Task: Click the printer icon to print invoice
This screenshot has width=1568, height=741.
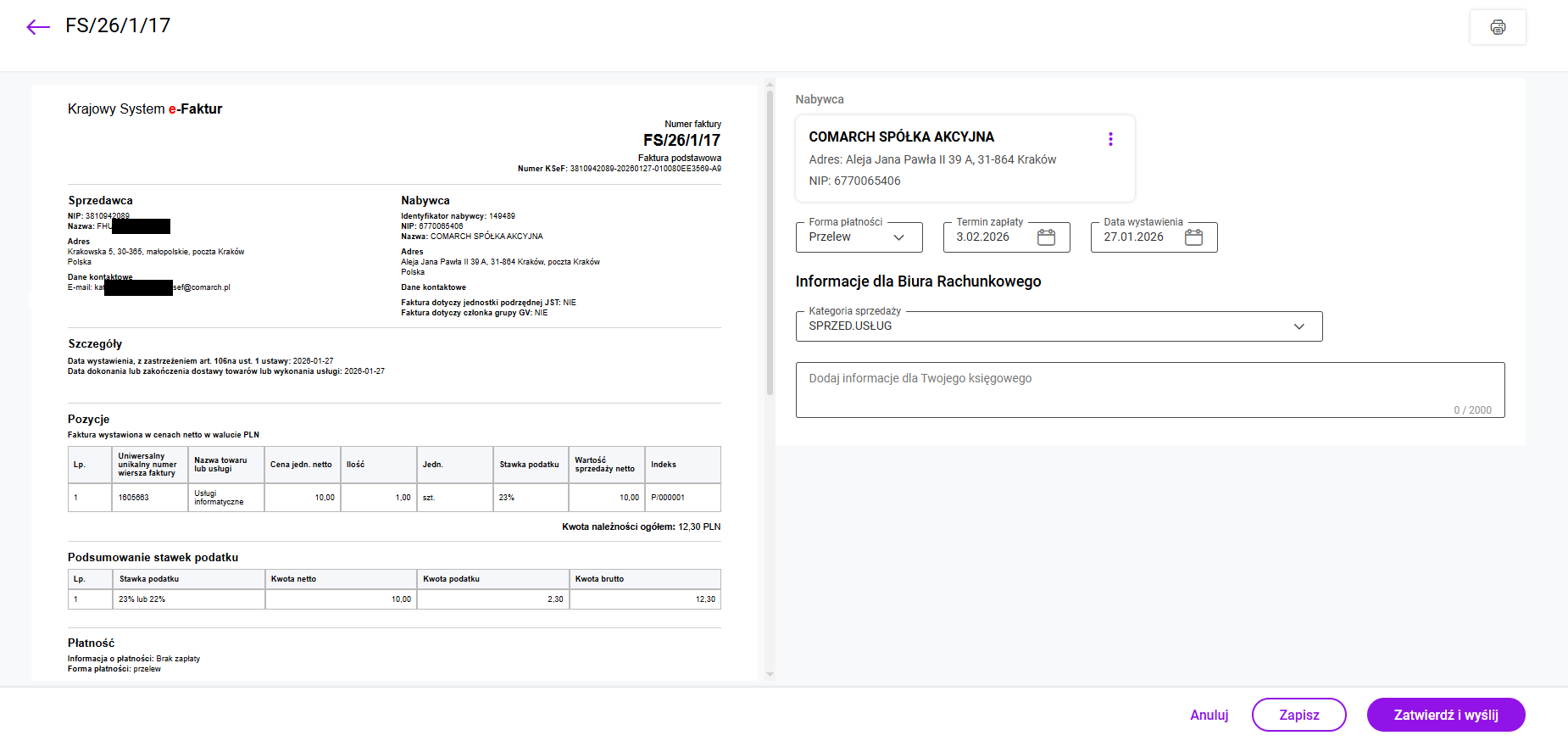Action: tap(1498, 27)
